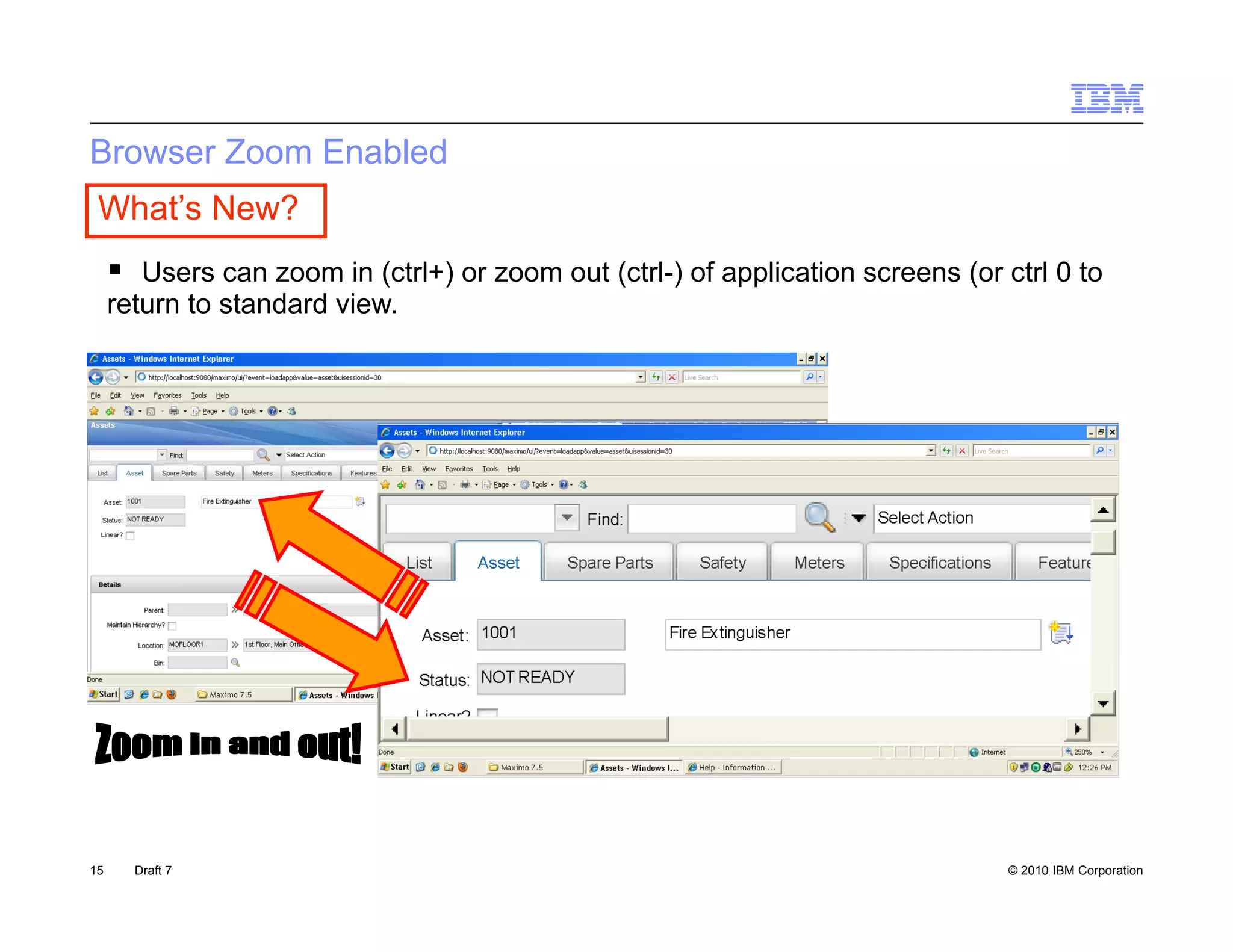The width and height of the screenshot is (1233, 952).
Task: Click the Asset field showing 1001 in the zoomed window
Action: pos(551,634)
